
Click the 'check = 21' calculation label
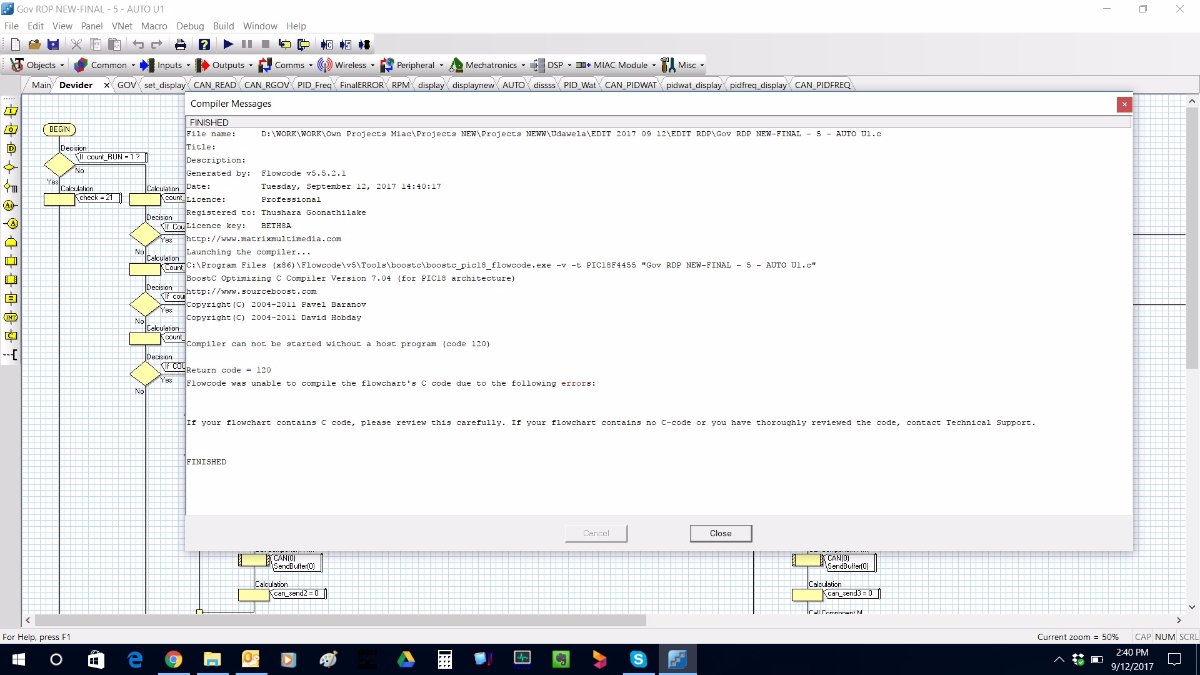click(98, 198)
